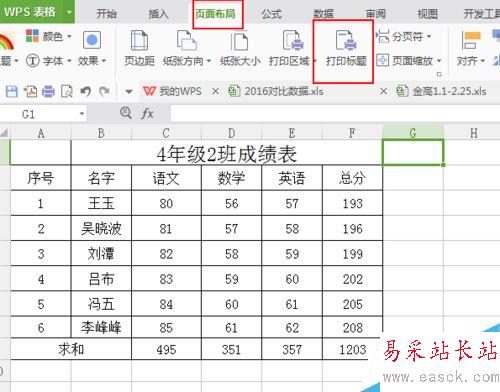Switch to the 开始 tab
500x392 pixels.
[106, 14]
